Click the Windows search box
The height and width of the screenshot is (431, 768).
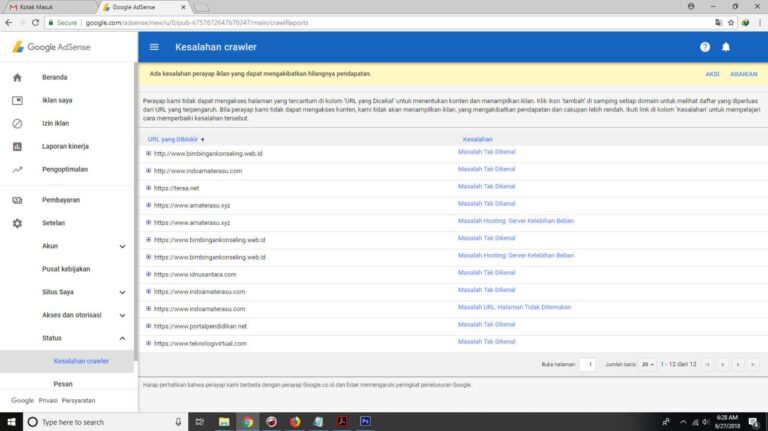click(x=105, y=422)
